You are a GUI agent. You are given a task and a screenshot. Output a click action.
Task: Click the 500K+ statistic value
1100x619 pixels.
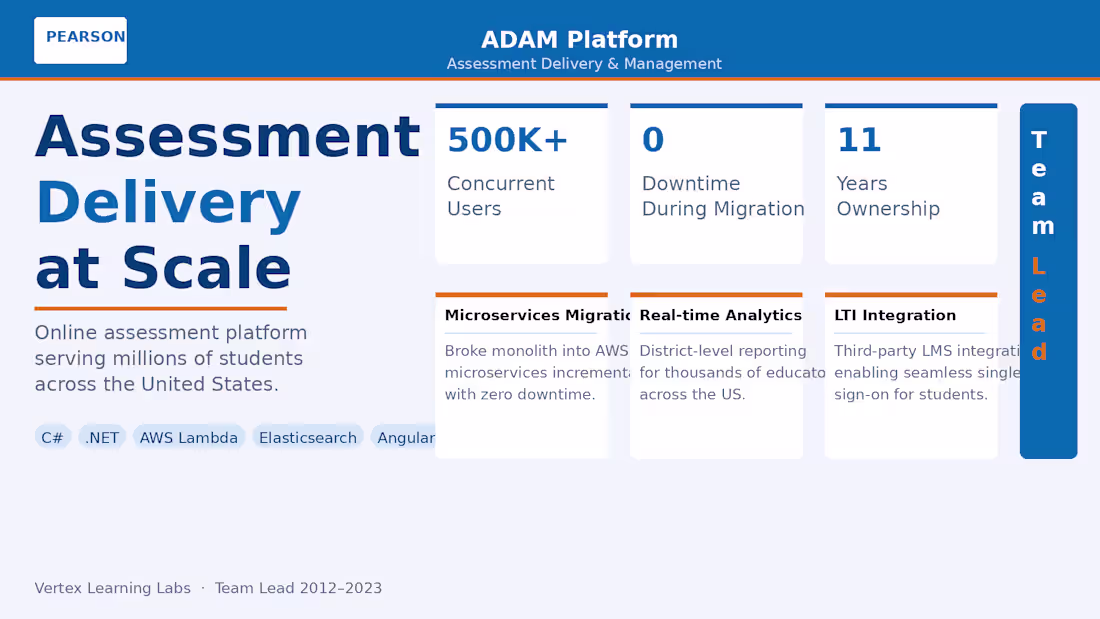(507, 140)
